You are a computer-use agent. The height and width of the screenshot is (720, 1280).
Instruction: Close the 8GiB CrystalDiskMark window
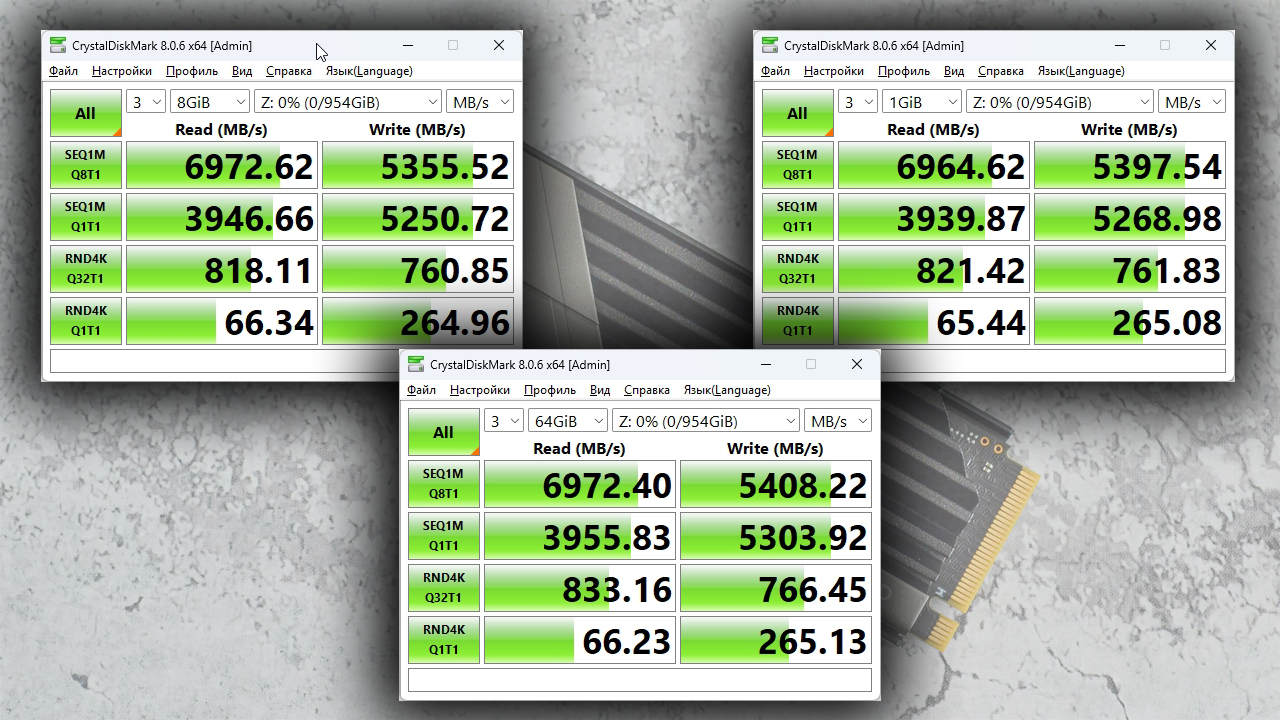(499, 45)
